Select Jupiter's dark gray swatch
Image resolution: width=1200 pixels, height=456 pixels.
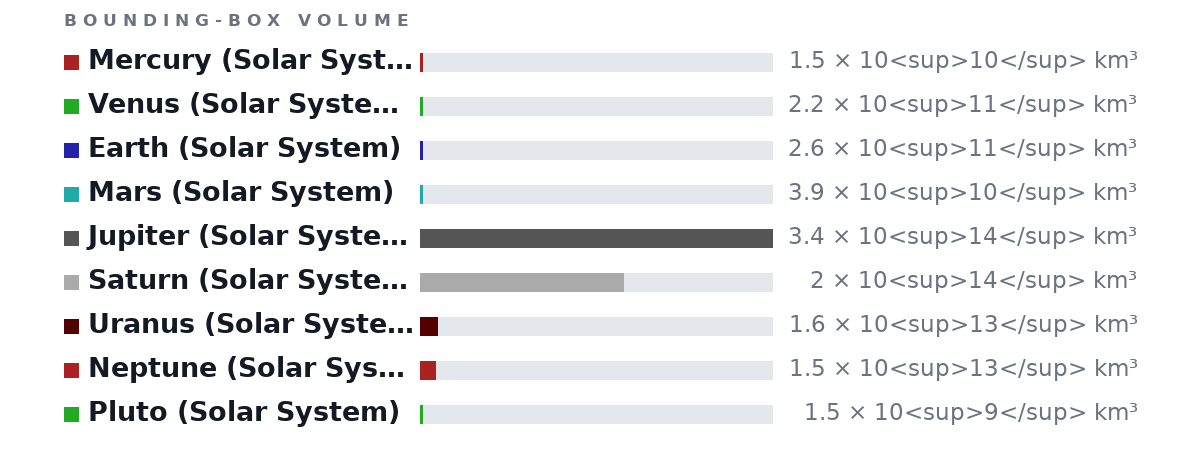pyautogui.click(x=71, y=238)
